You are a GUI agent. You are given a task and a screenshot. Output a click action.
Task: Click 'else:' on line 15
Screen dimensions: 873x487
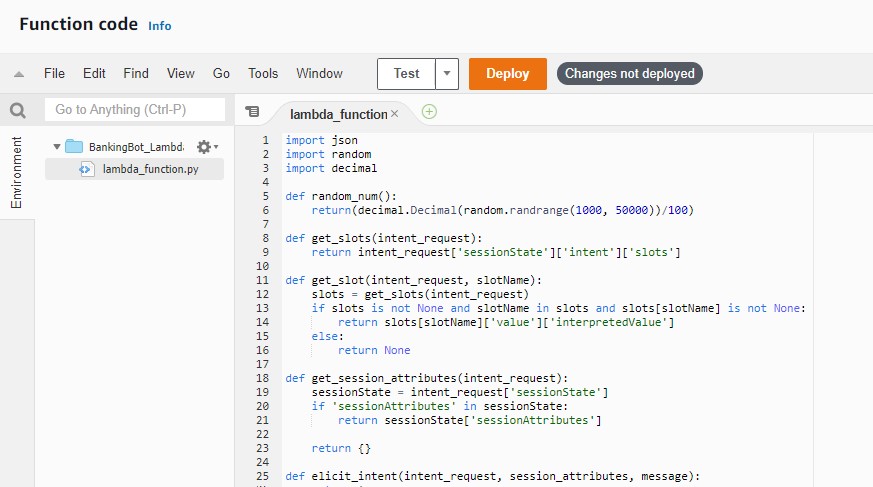(328, 336)
